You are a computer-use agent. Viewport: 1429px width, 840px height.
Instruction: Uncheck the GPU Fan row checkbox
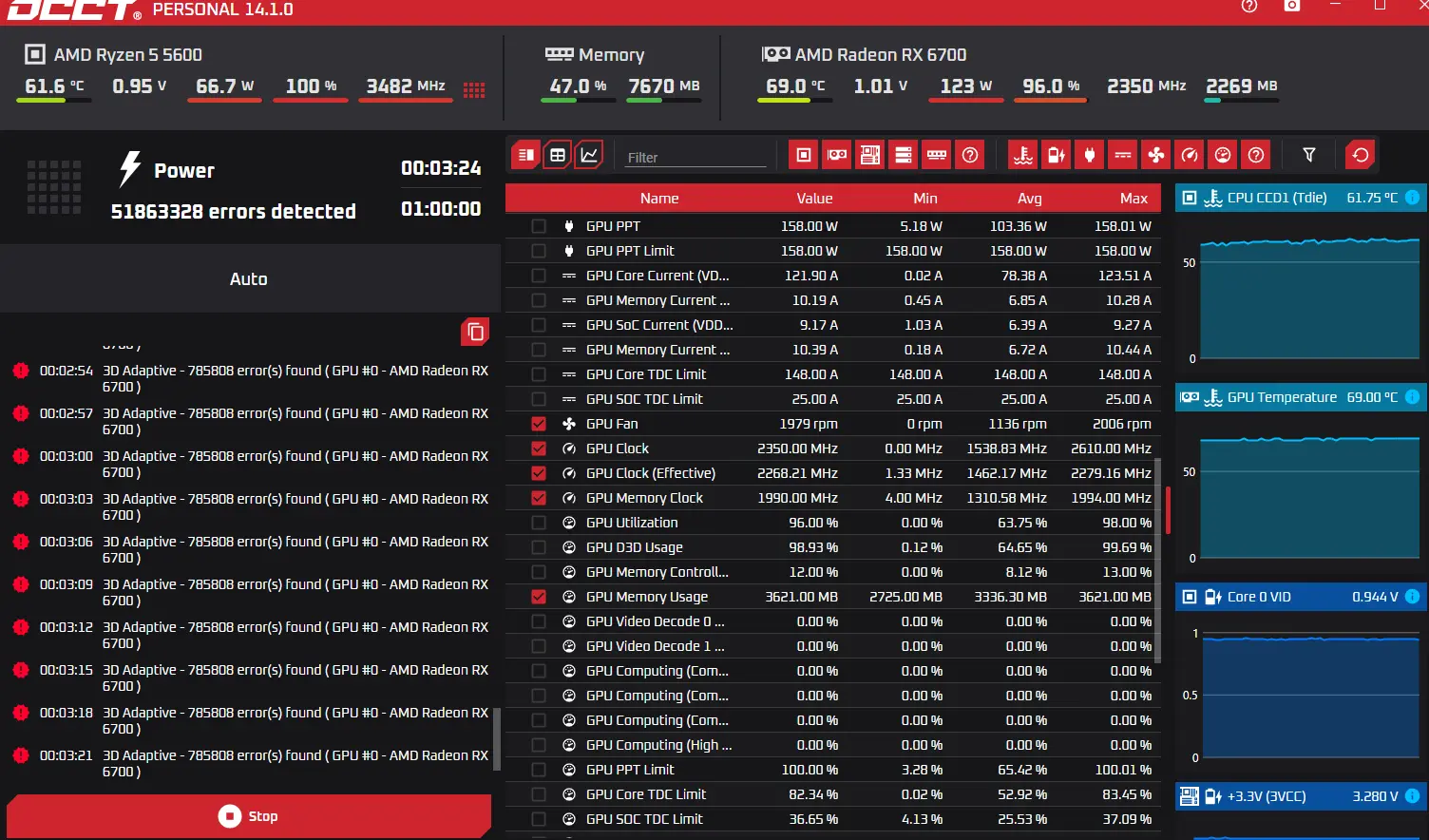[x=539, y=424]
